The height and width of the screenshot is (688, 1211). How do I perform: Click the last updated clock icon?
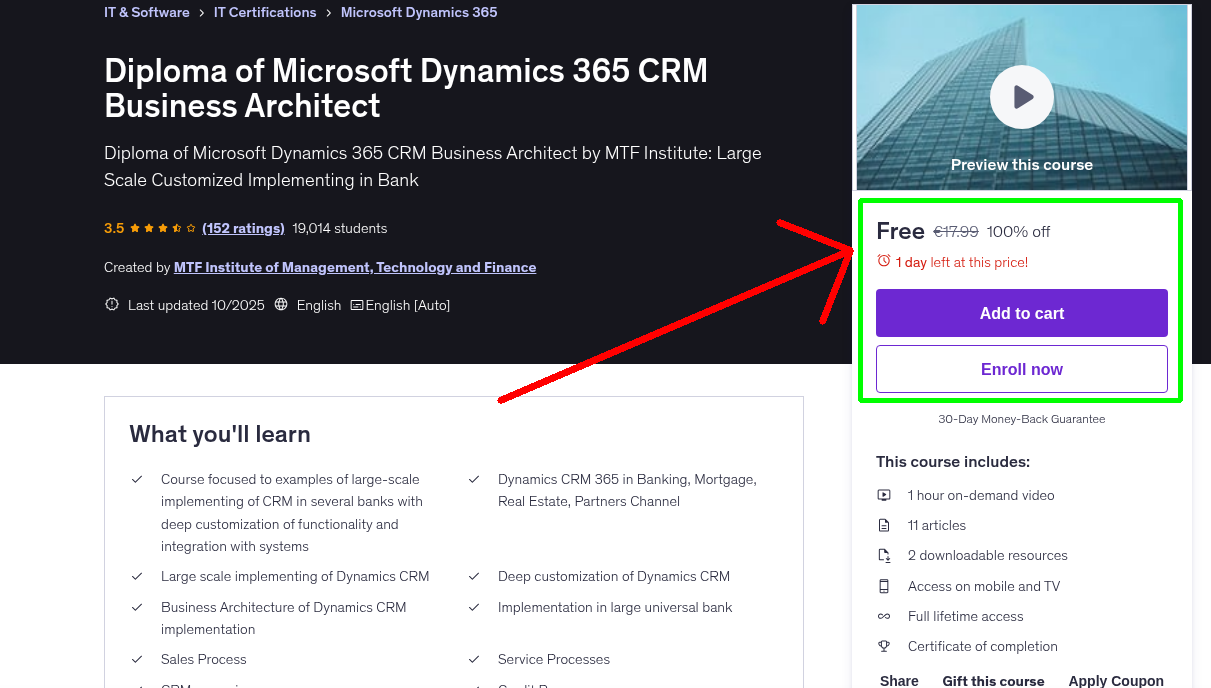click(111, 305)
